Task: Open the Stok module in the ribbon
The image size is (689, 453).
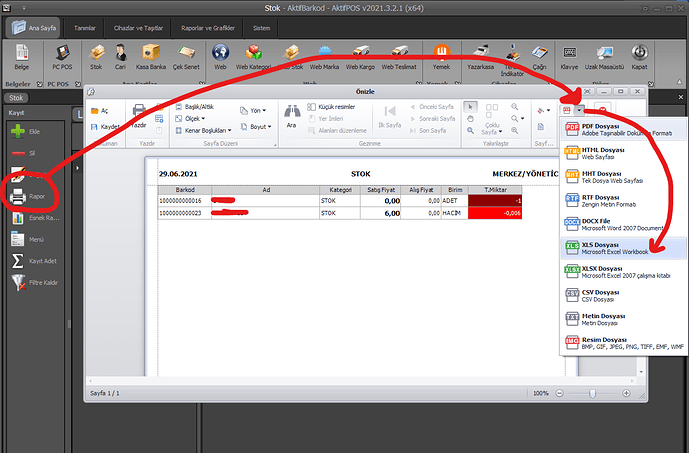Action: [96, 57]
